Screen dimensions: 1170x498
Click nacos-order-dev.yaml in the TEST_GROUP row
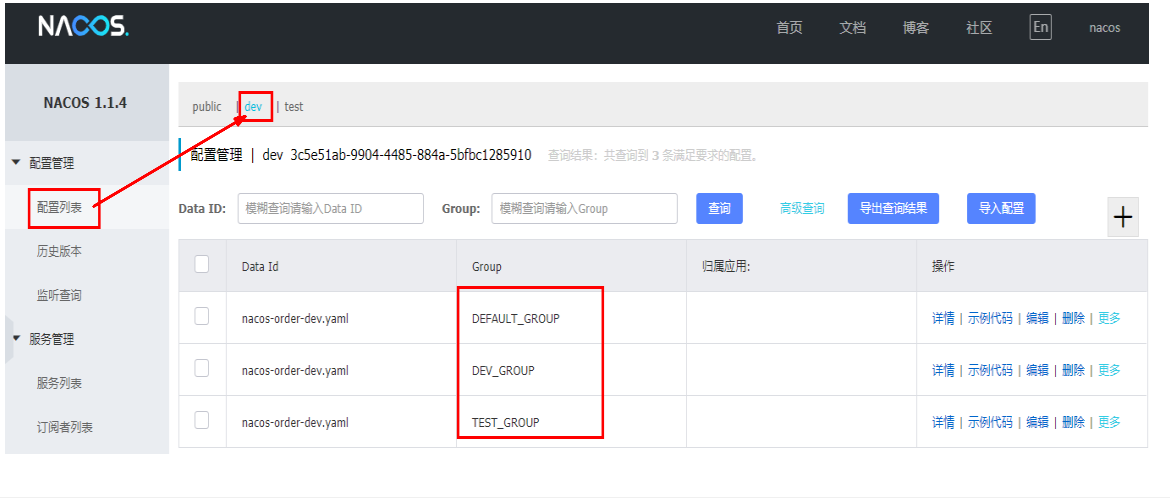pyautogui.click(x=295, y=423)
